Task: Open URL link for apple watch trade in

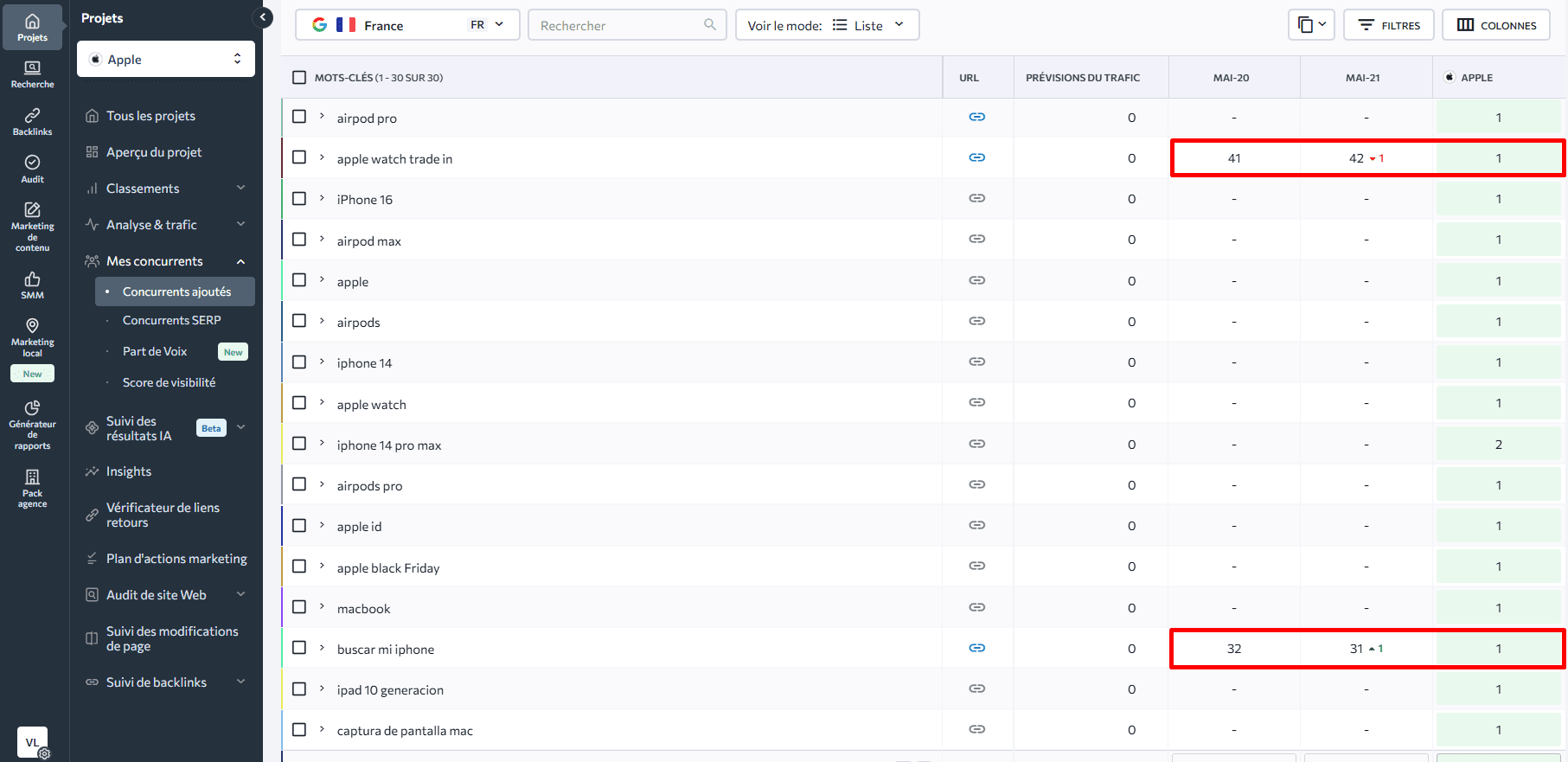Action: [977, 157]
